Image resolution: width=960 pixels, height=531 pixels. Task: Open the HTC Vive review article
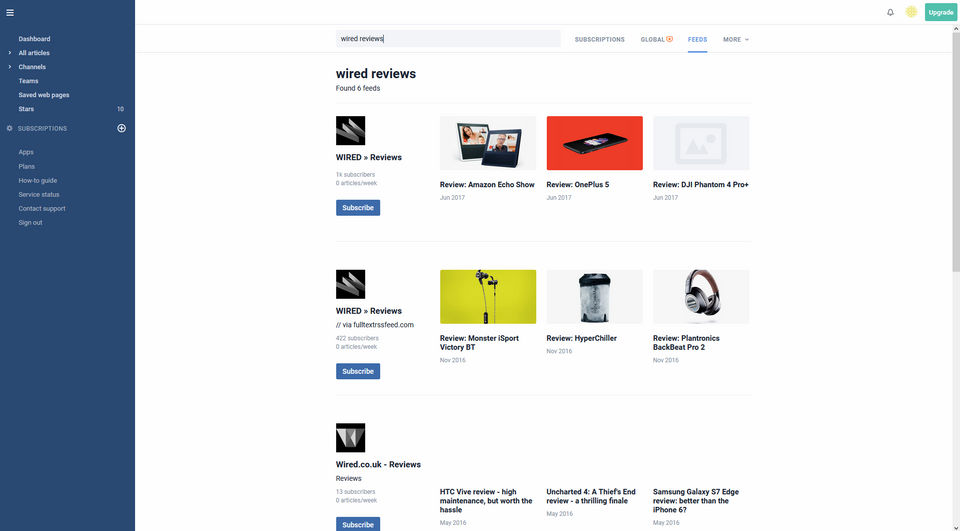pos(486,500)
